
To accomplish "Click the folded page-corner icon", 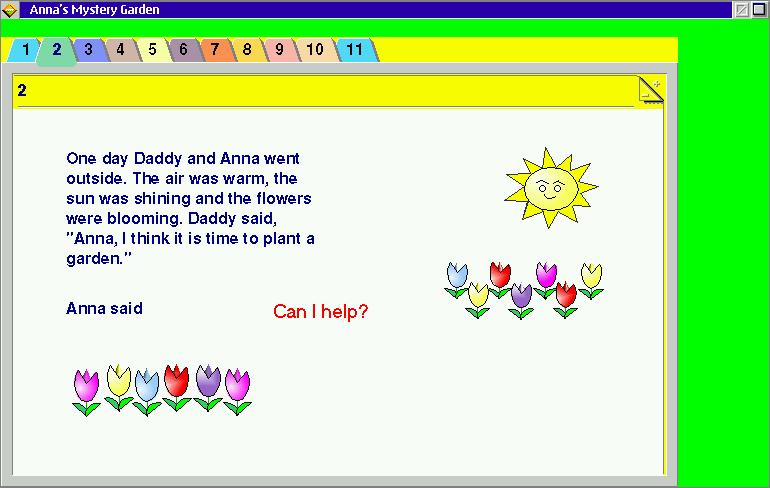I will [651, 90].
